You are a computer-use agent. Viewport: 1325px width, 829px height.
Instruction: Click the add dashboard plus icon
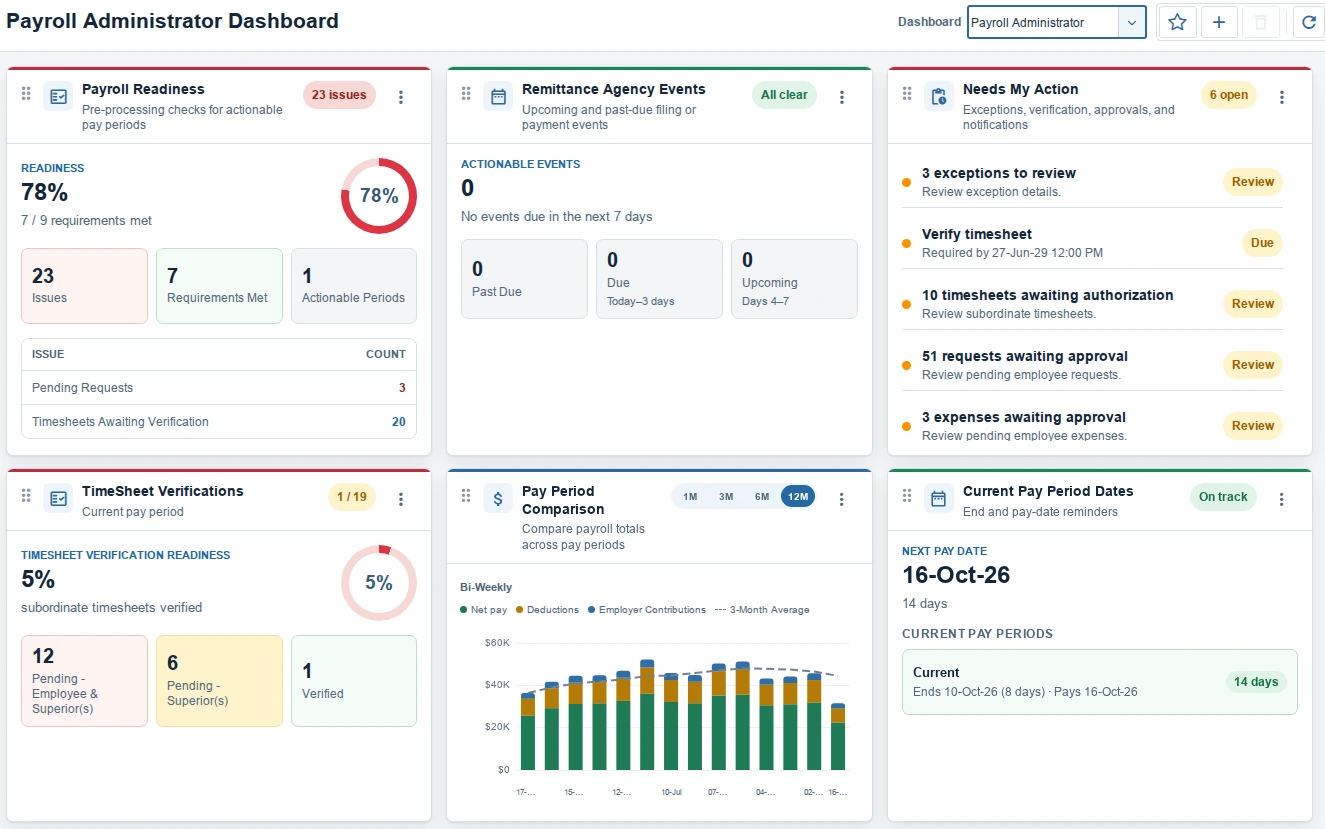(1219, 22)
